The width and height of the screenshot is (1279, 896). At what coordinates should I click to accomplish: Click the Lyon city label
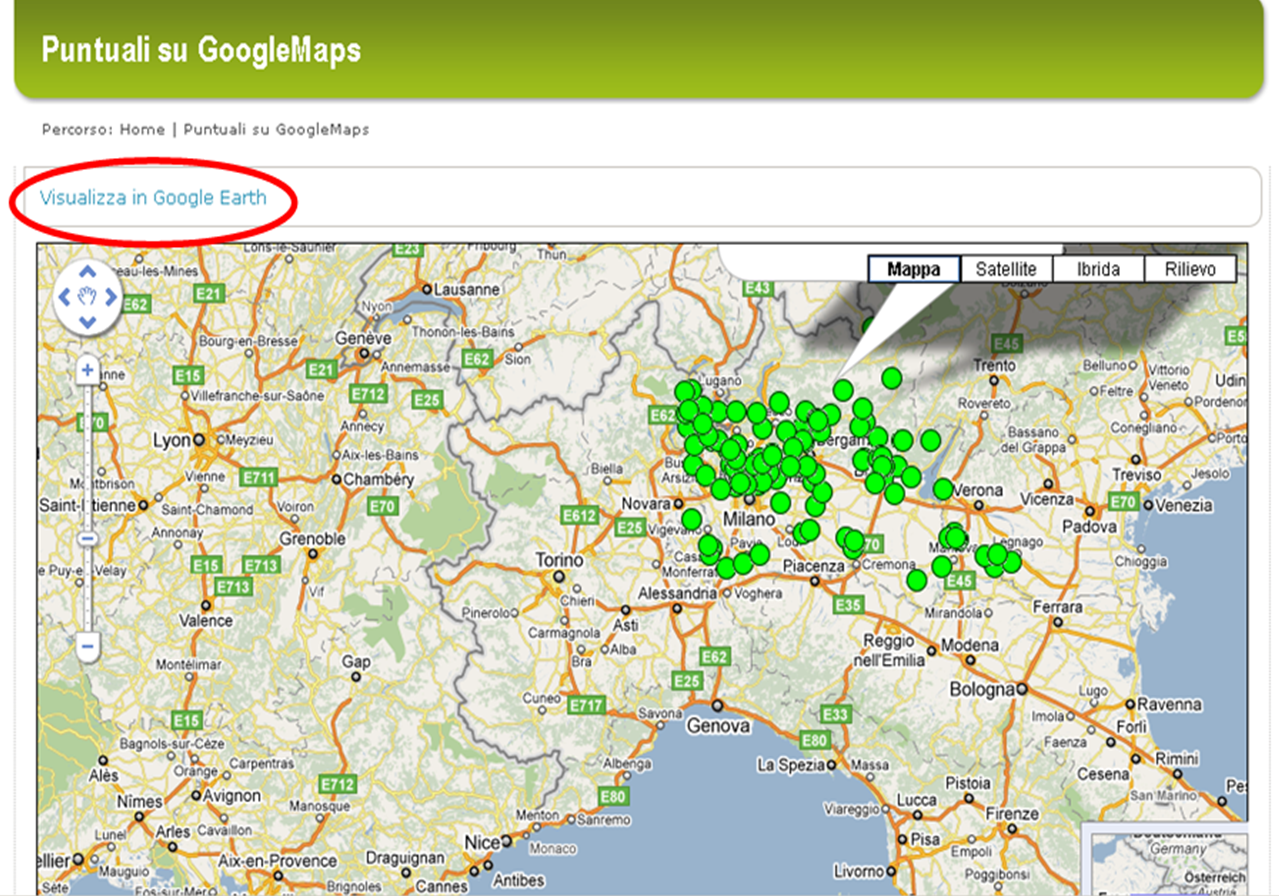(171, 440)
